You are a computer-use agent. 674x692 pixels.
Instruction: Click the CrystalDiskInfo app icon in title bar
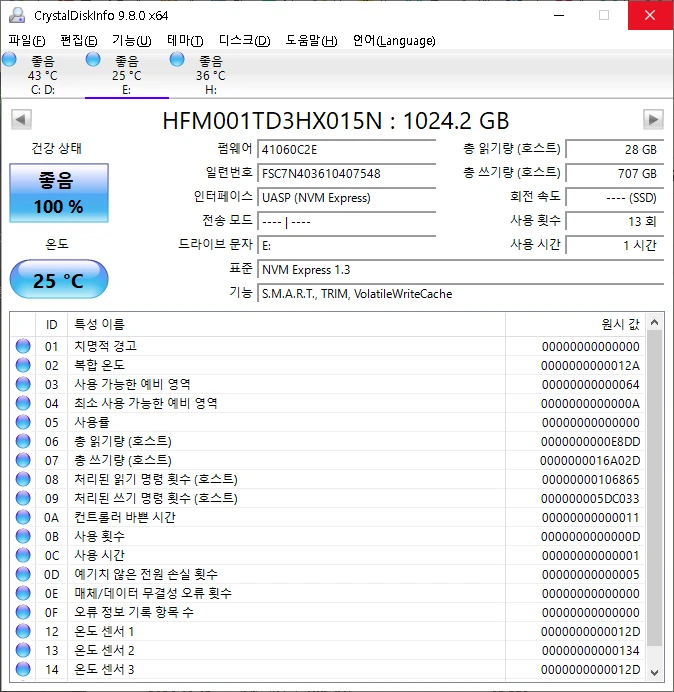click(17, 15)
